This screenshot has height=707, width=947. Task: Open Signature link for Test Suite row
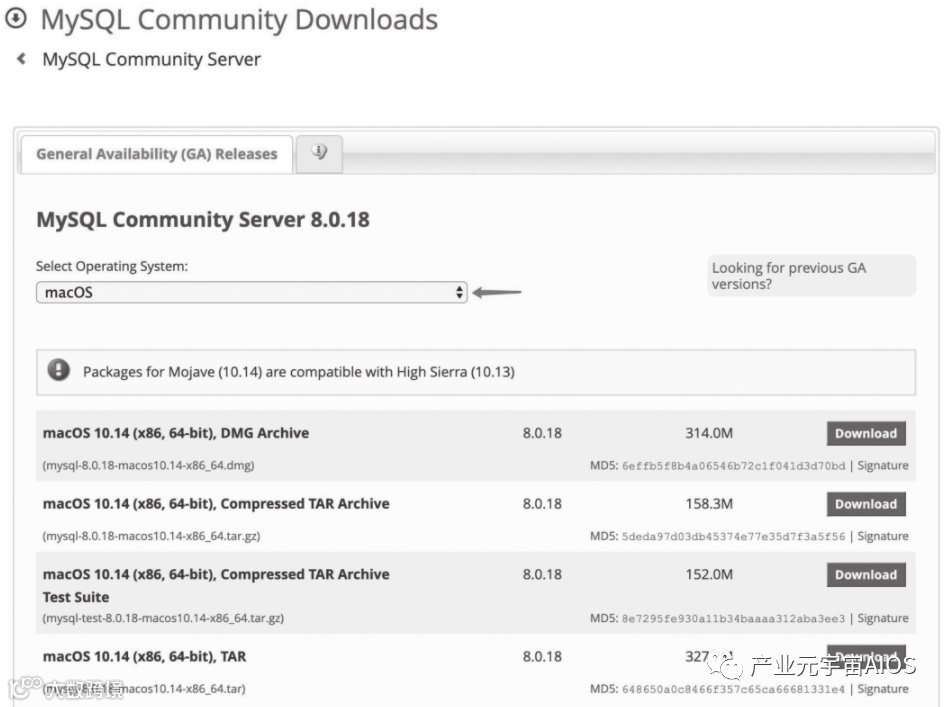pos(882,618)
